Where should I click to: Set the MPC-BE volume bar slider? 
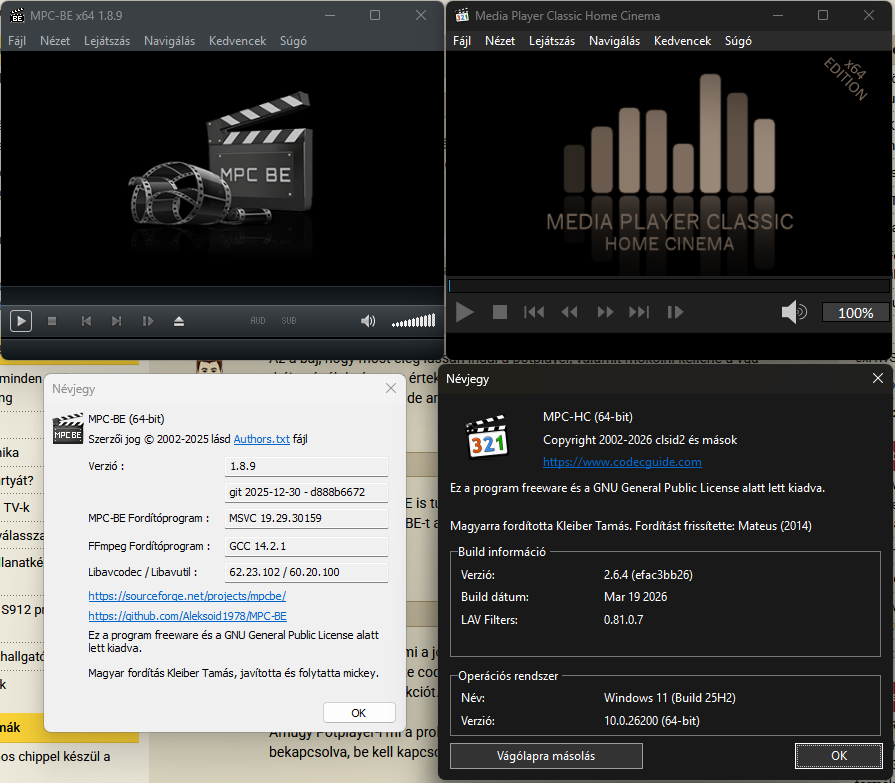413,321
